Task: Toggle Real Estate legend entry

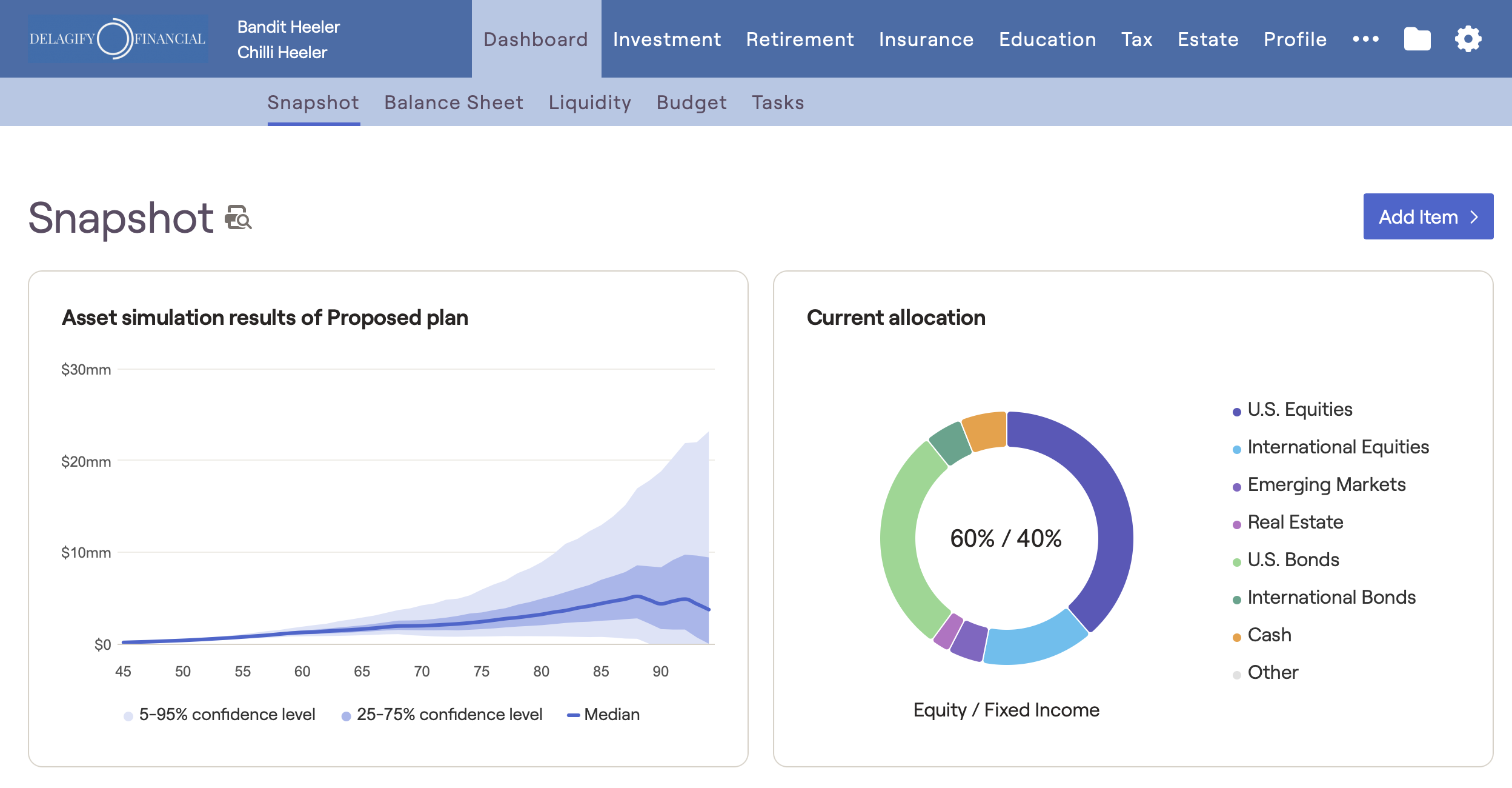Action: click(1288, 523)
